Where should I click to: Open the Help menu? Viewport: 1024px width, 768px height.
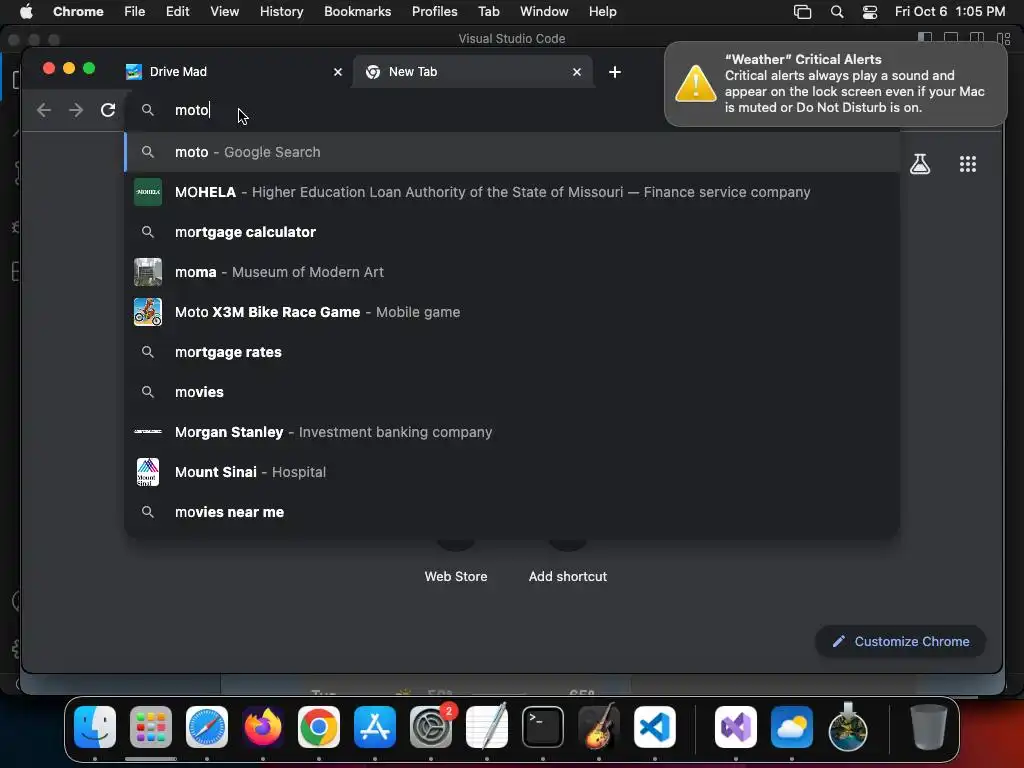tap(602, 11)
